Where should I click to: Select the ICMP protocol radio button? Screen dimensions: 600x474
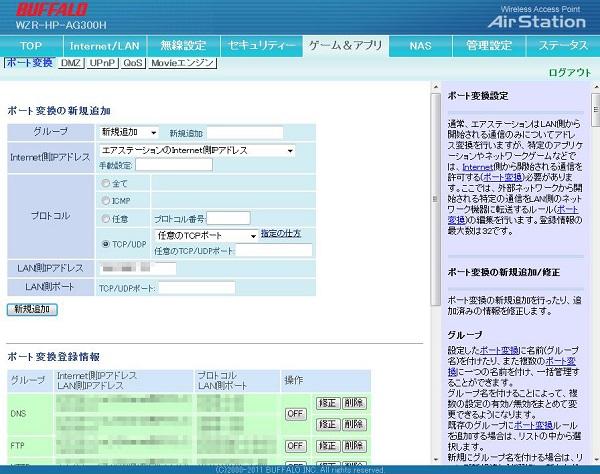click(x=106, y=201)
